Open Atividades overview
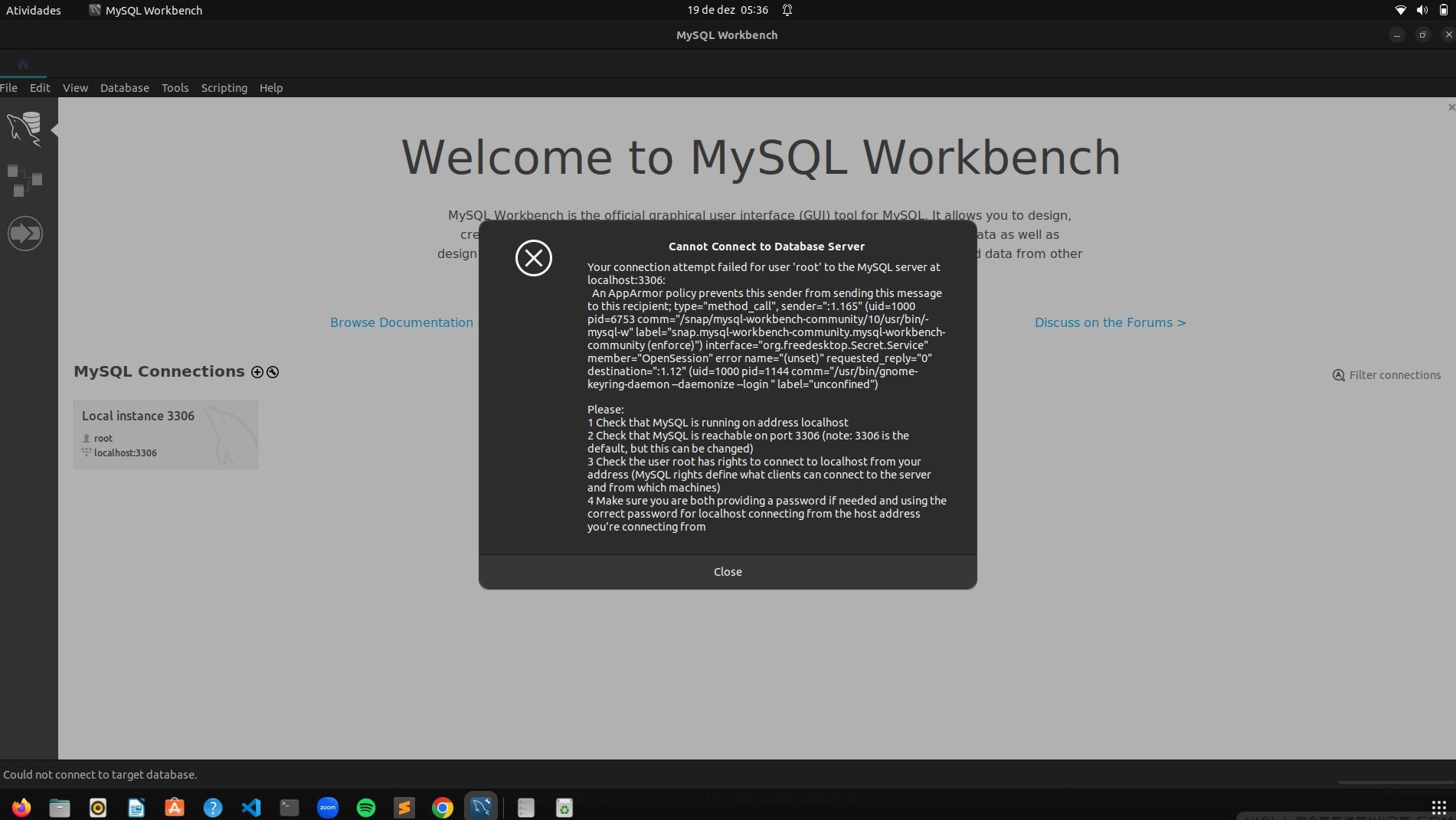The height and width of the screenshot is (820, 1456). coord(34,10)
